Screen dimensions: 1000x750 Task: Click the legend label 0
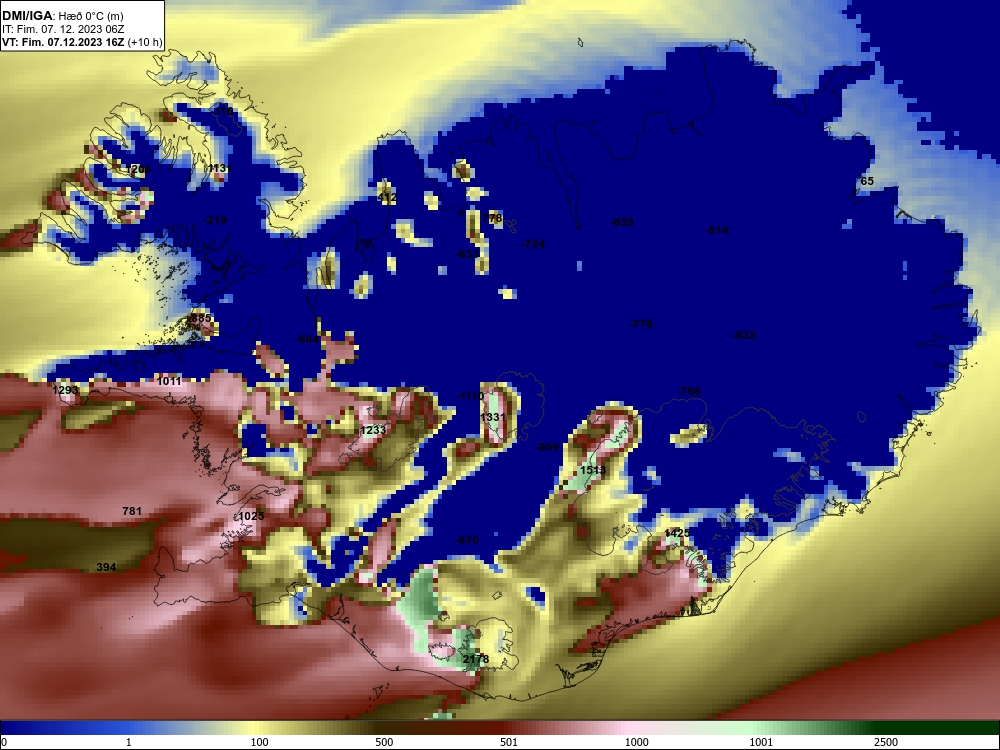tap(3, 742)
